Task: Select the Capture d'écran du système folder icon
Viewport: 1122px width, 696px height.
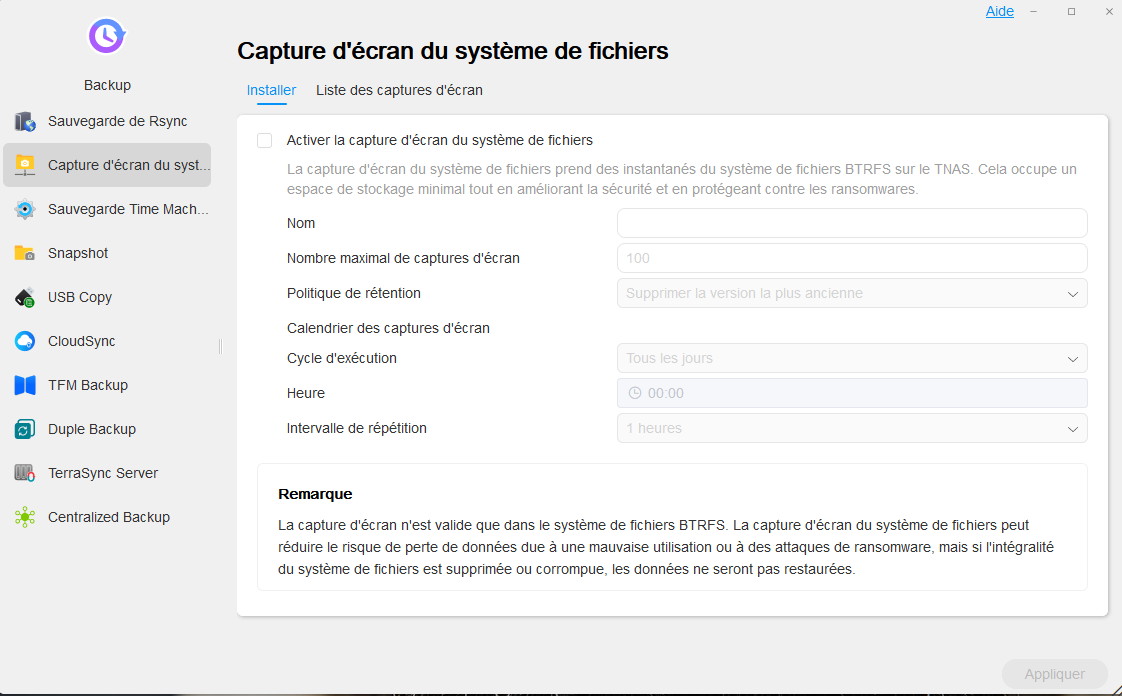Action: click(x=25, y=165)
